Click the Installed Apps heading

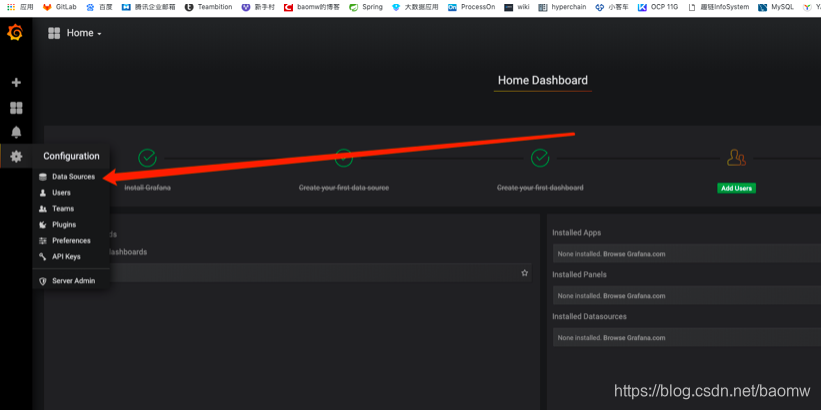point(576,232)
